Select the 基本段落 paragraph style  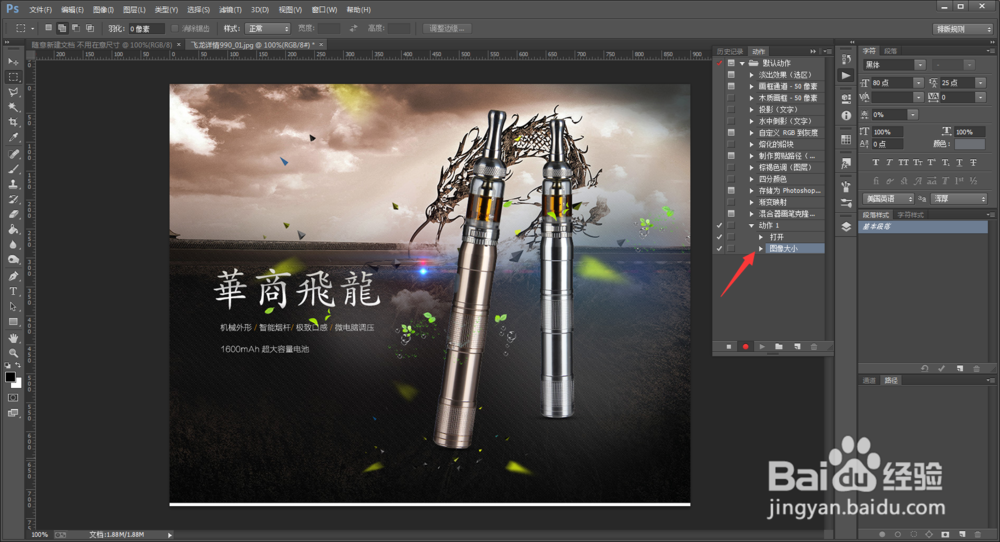[x=923, y=226]
